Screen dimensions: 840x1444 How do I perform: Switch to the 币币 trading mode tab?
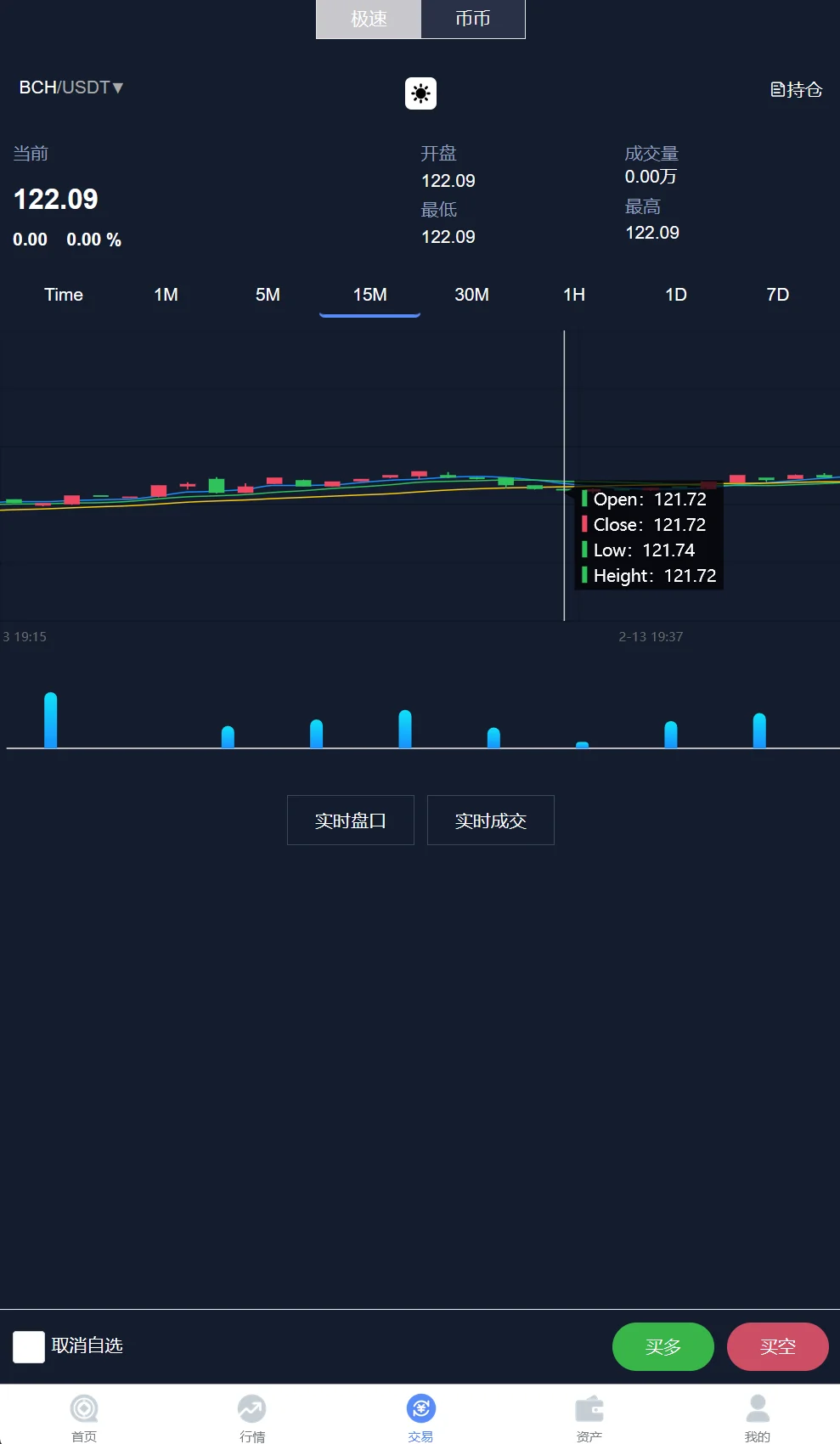point(473,19)
